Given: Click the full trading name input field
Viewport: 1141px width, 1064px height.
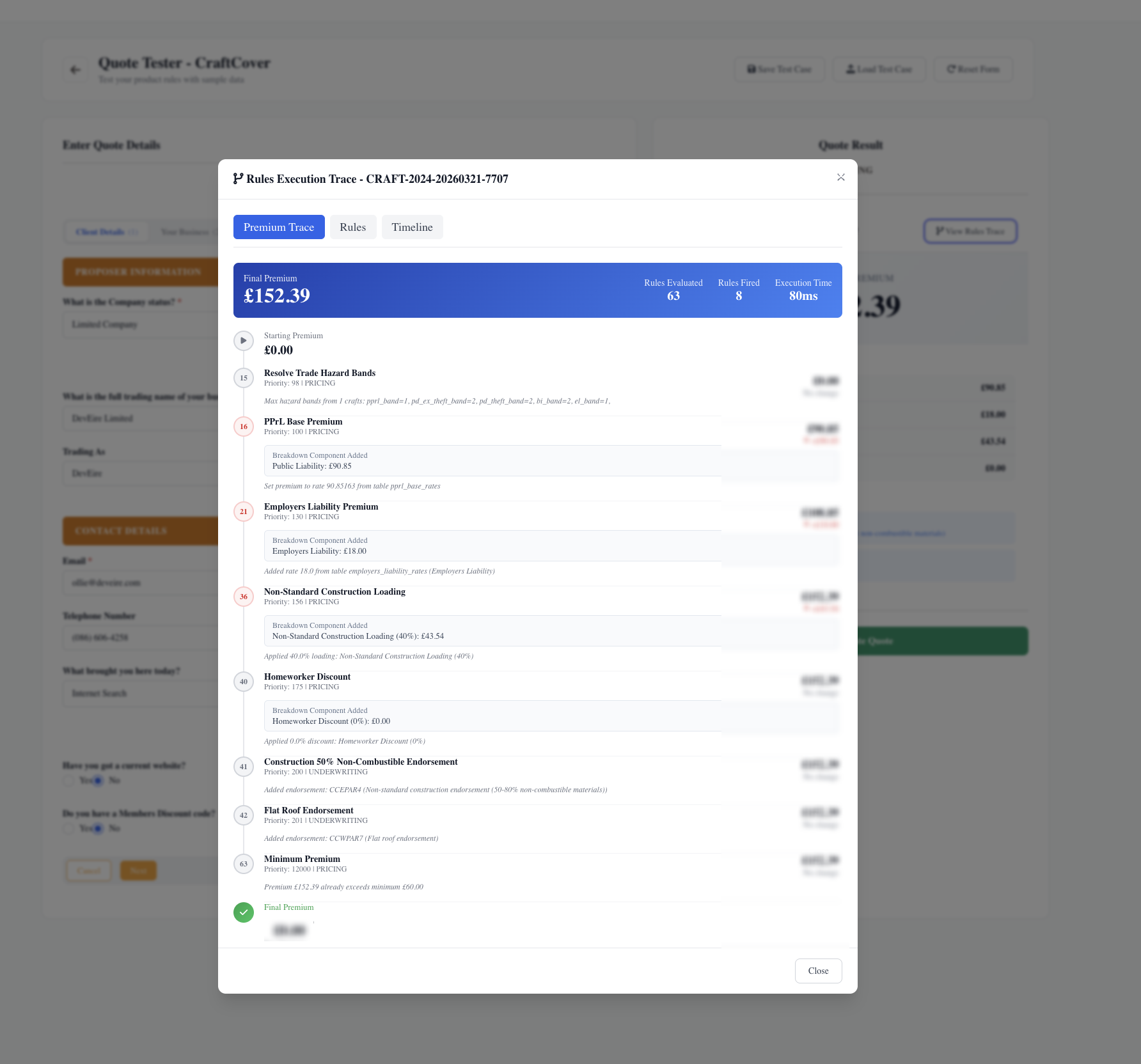Looking at the screenshot, I should (141, 418).
